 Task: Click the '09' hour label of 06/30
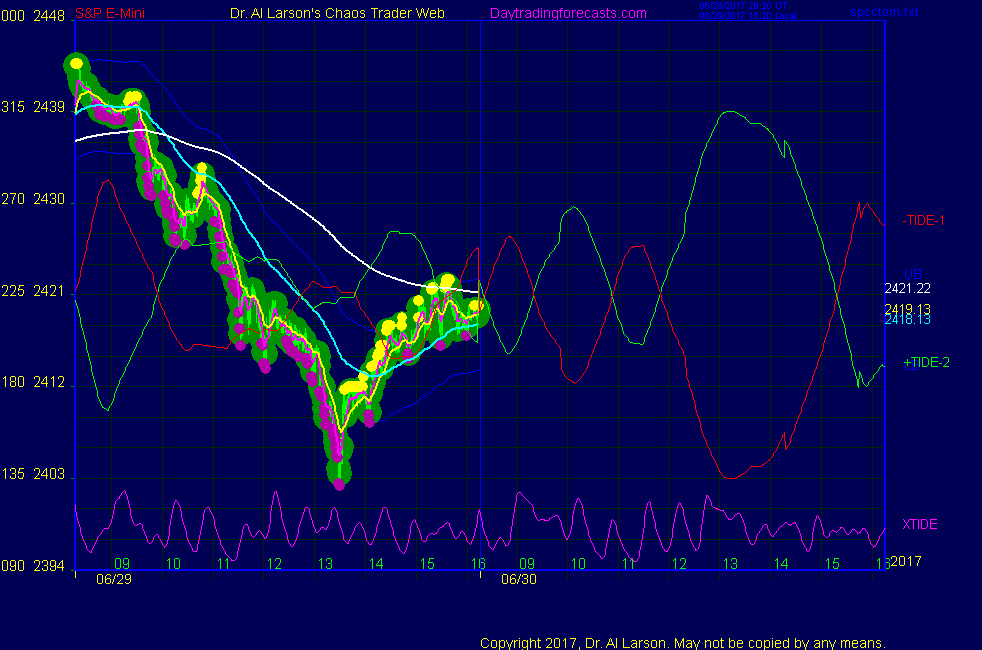pos(527,564)
